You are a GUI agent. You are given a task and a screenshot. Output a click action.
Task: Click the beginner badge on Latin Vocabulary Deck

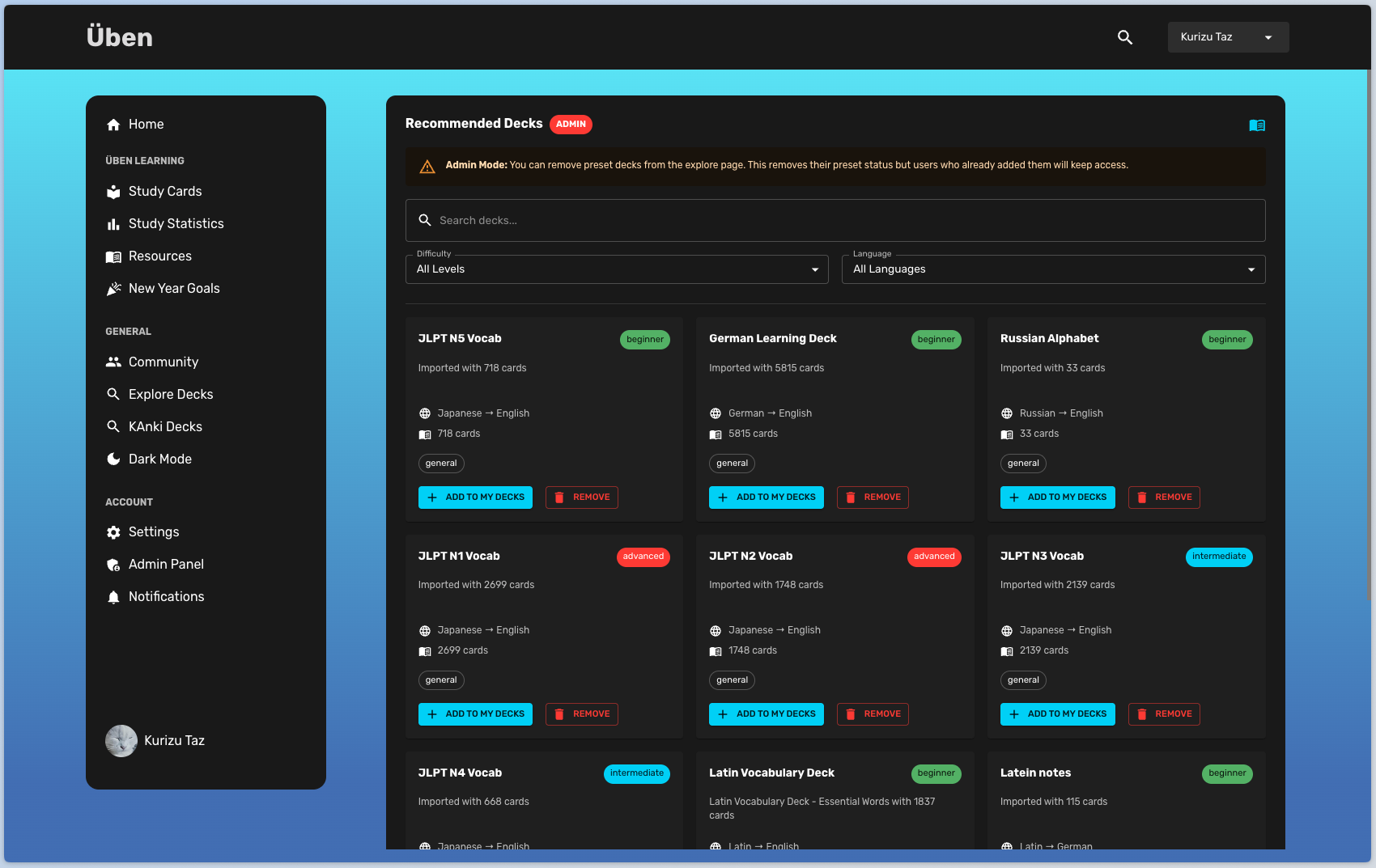[x=936, y=773]
